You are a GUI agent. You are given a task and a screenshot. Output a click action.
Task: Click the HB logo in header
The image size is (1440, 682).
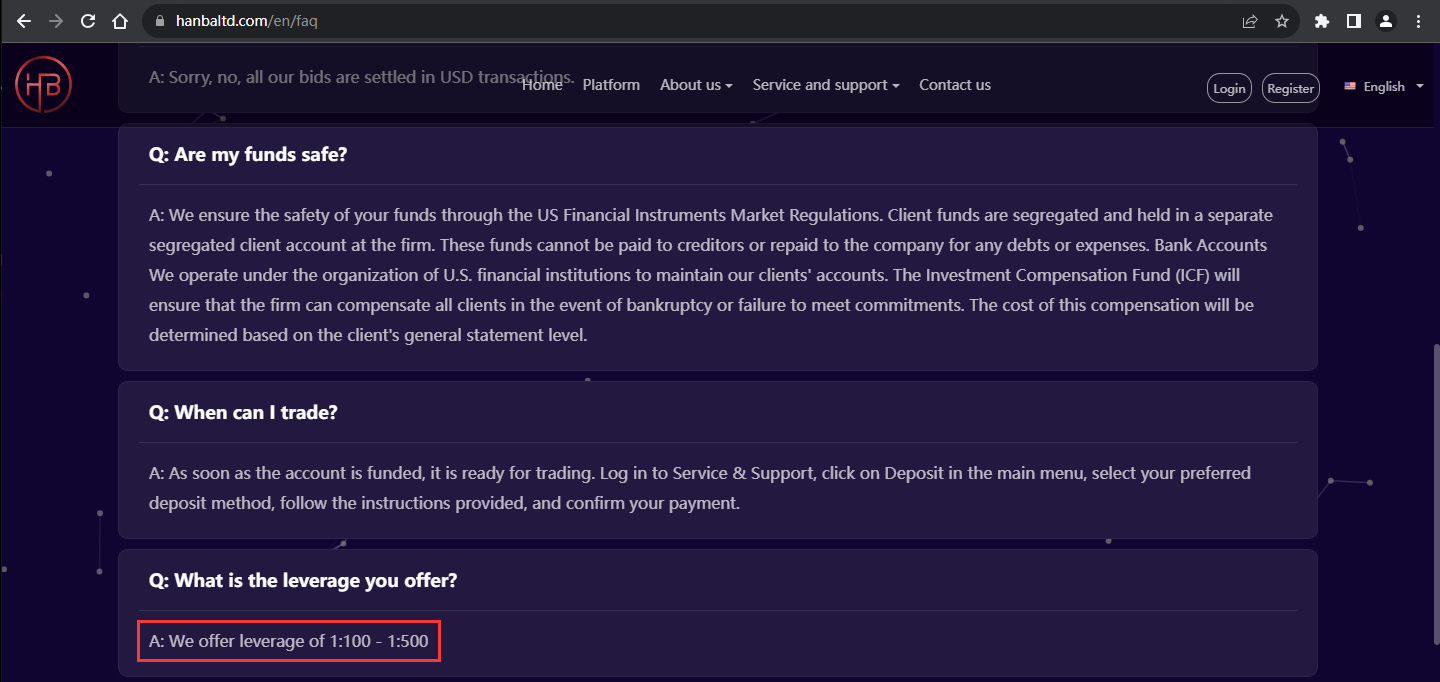click(43, 84)
